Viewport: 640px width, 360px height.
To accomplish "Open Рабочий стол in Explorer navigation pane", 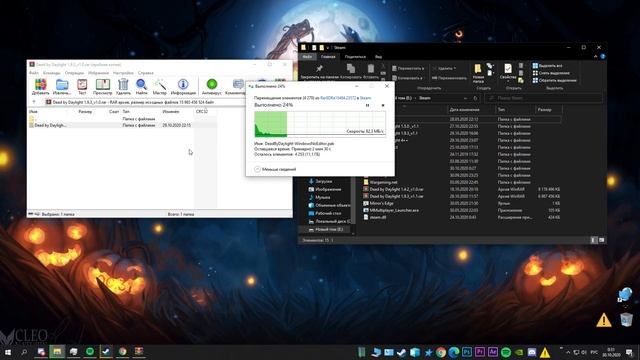I will click(x=324, y=213).
